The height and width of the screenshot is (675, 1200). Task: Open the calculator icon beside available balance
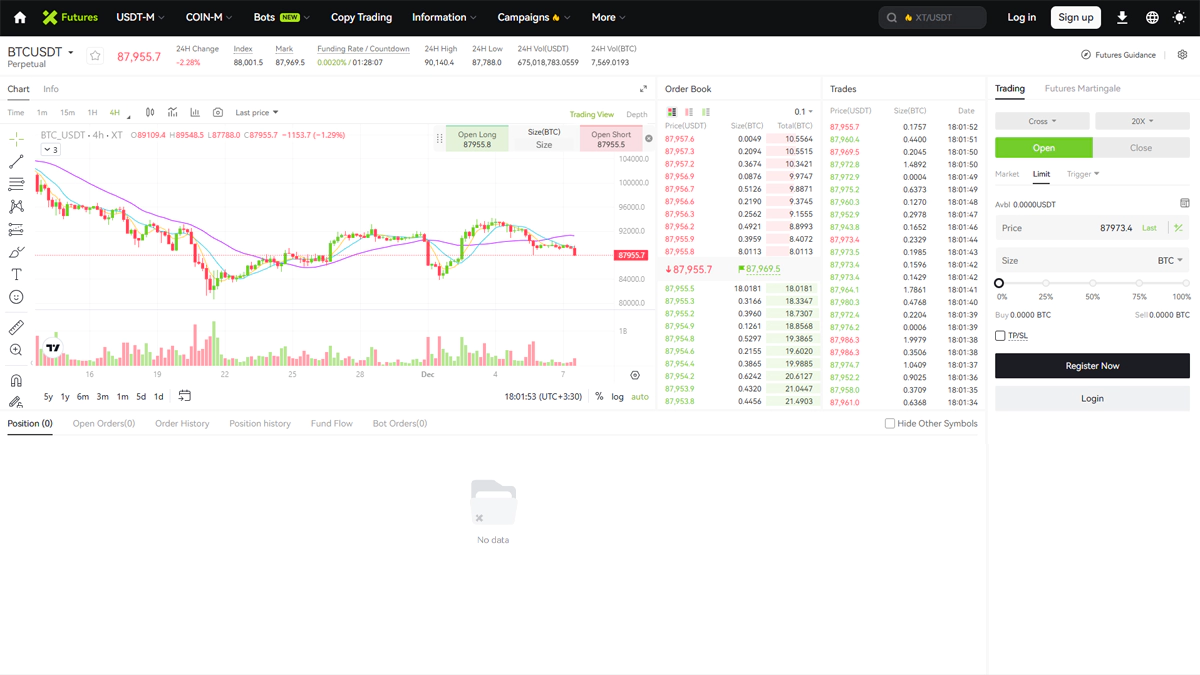coord(1184,204)
